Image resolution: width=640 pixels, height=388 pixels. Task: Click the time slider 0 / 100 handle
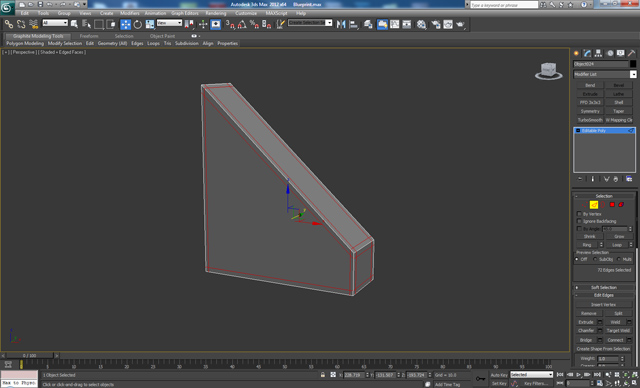pos(29,356)
